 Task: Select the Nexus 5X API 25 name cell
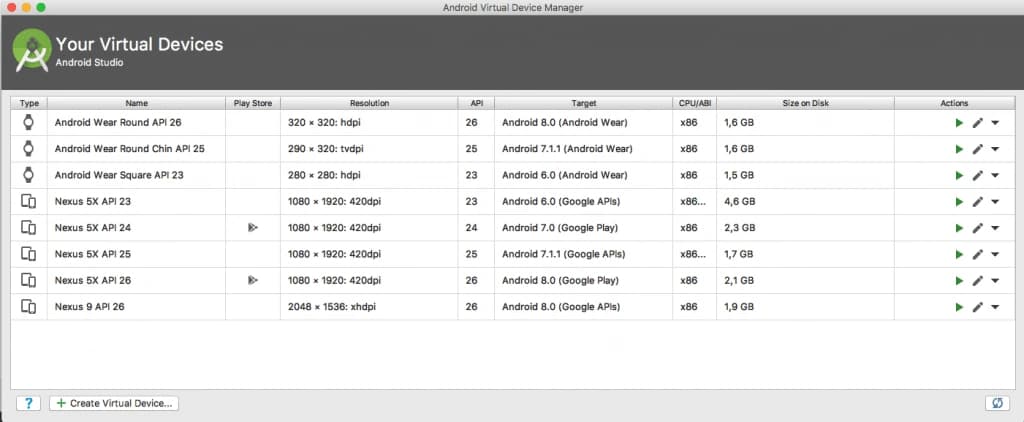click(x=136, y=254)
